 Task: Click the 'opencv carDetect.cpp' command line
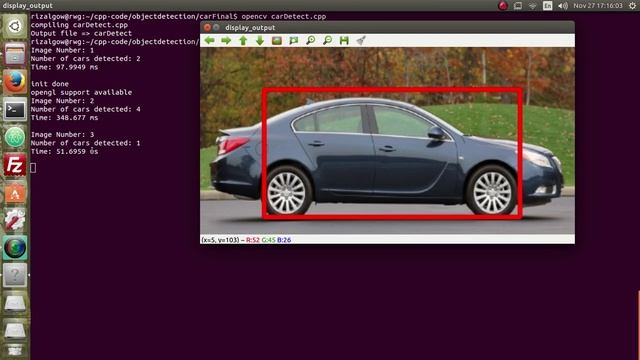[284, 17]
